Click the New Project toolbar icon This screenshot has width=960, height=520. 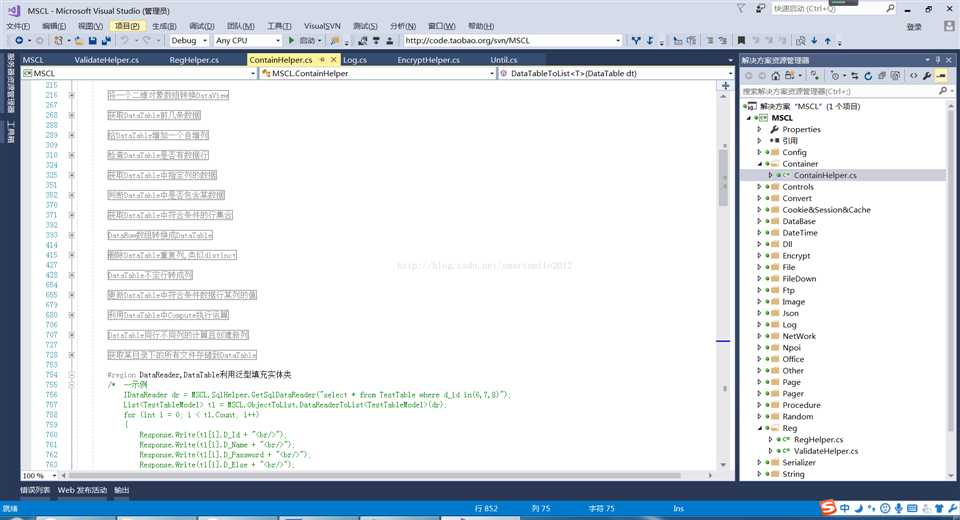tap(58, 40)
